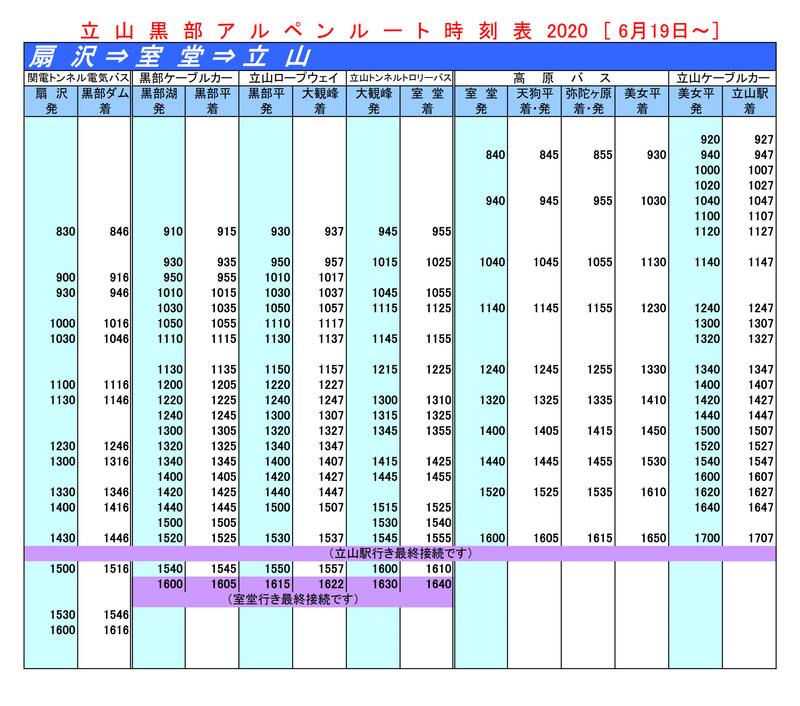The image size is (800, 706).
Task: Select the 立山駅 arrival time 1527
Action: click(x=761, y=446)
